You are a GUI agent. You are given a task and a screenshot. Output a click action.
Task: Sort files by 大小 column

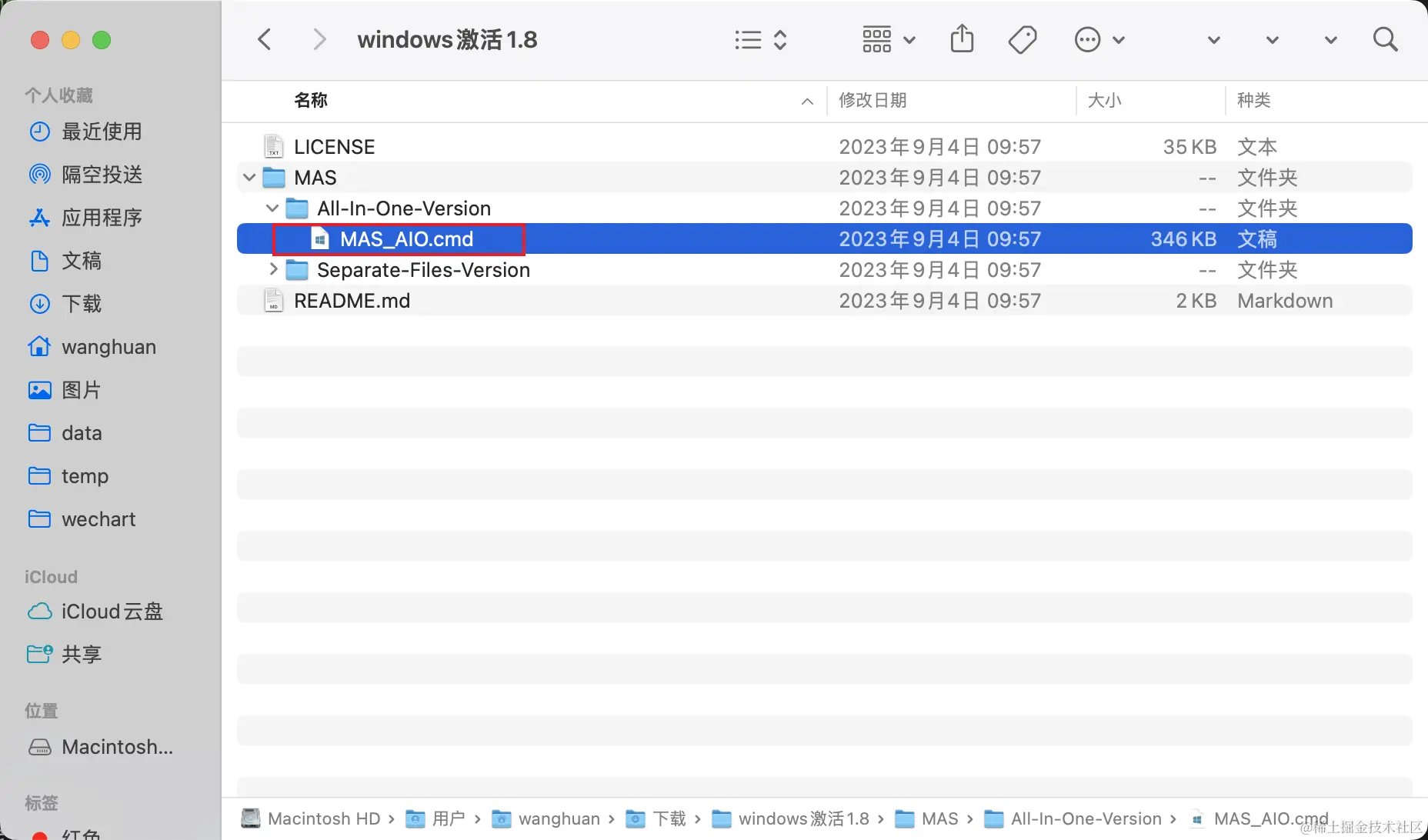[1104, 100]
